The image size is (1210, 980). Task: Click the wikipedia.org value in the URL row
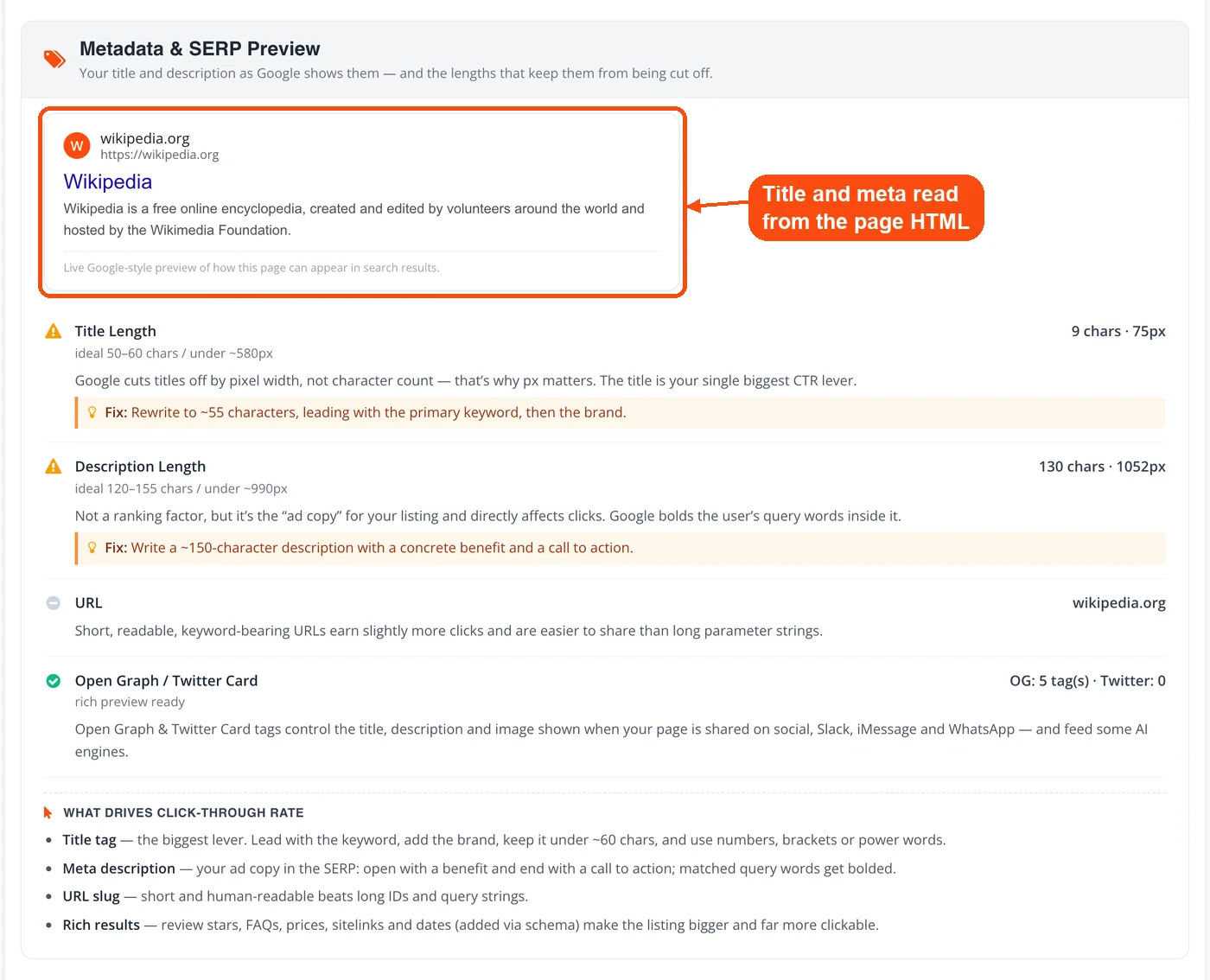(x=1119, y=603)
